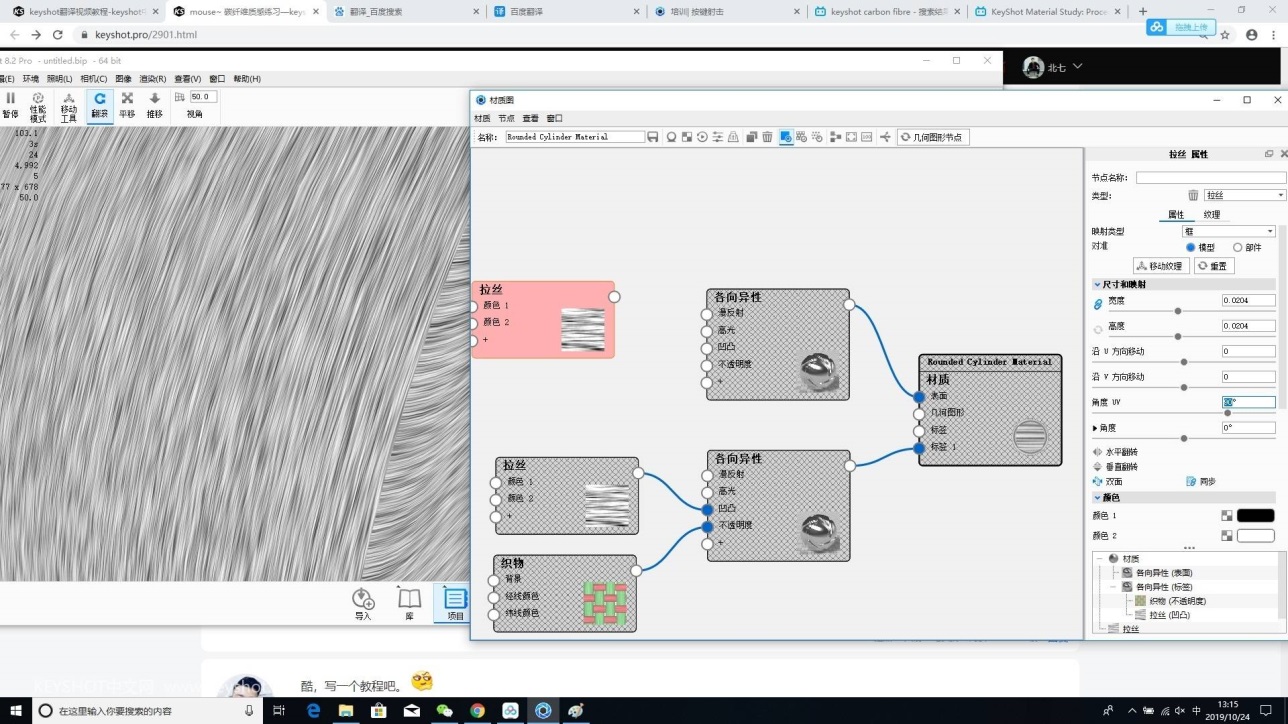Click the save icon beside material name

[653, 137]
